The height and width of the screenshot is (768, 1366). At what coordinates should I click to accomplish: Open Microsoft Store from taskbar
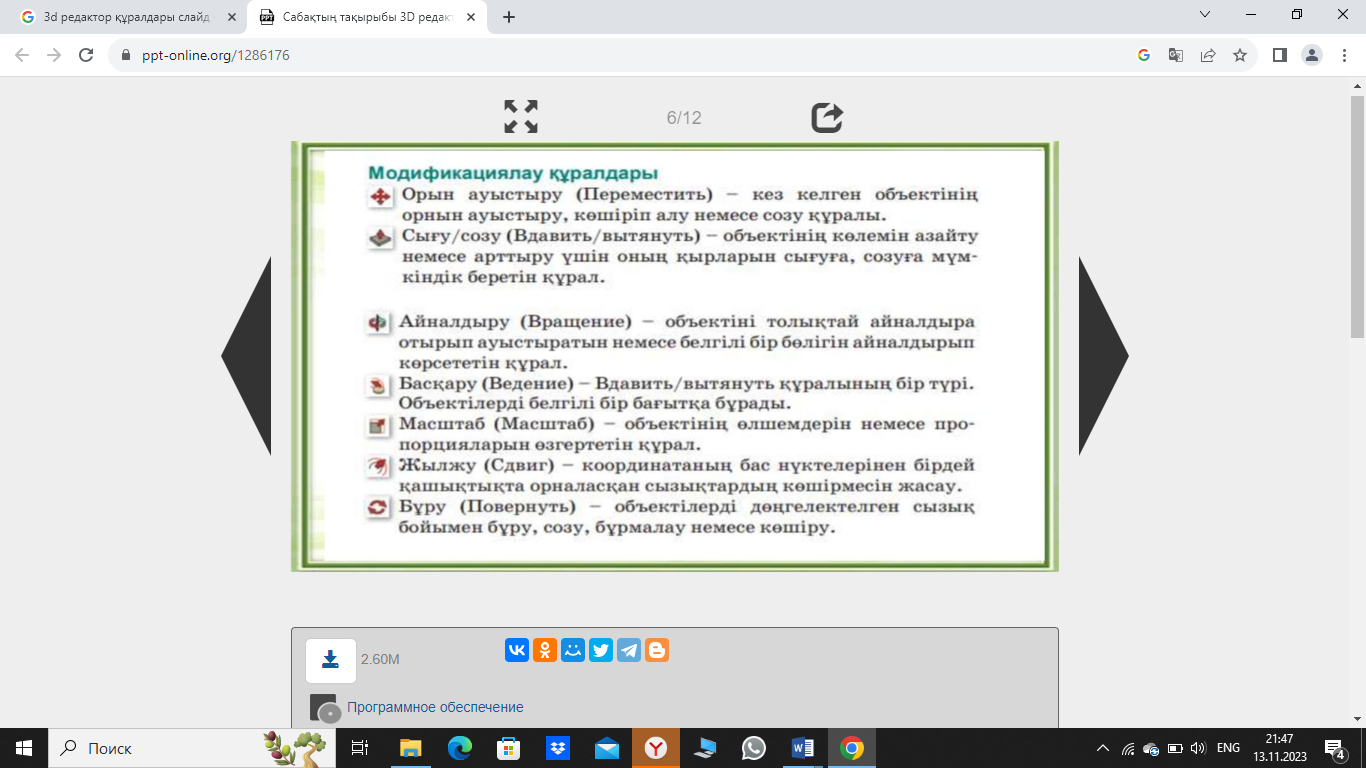click(508, 748)
